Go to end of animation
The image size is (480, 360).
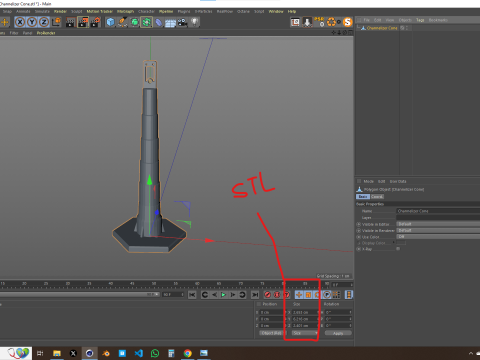255,295
